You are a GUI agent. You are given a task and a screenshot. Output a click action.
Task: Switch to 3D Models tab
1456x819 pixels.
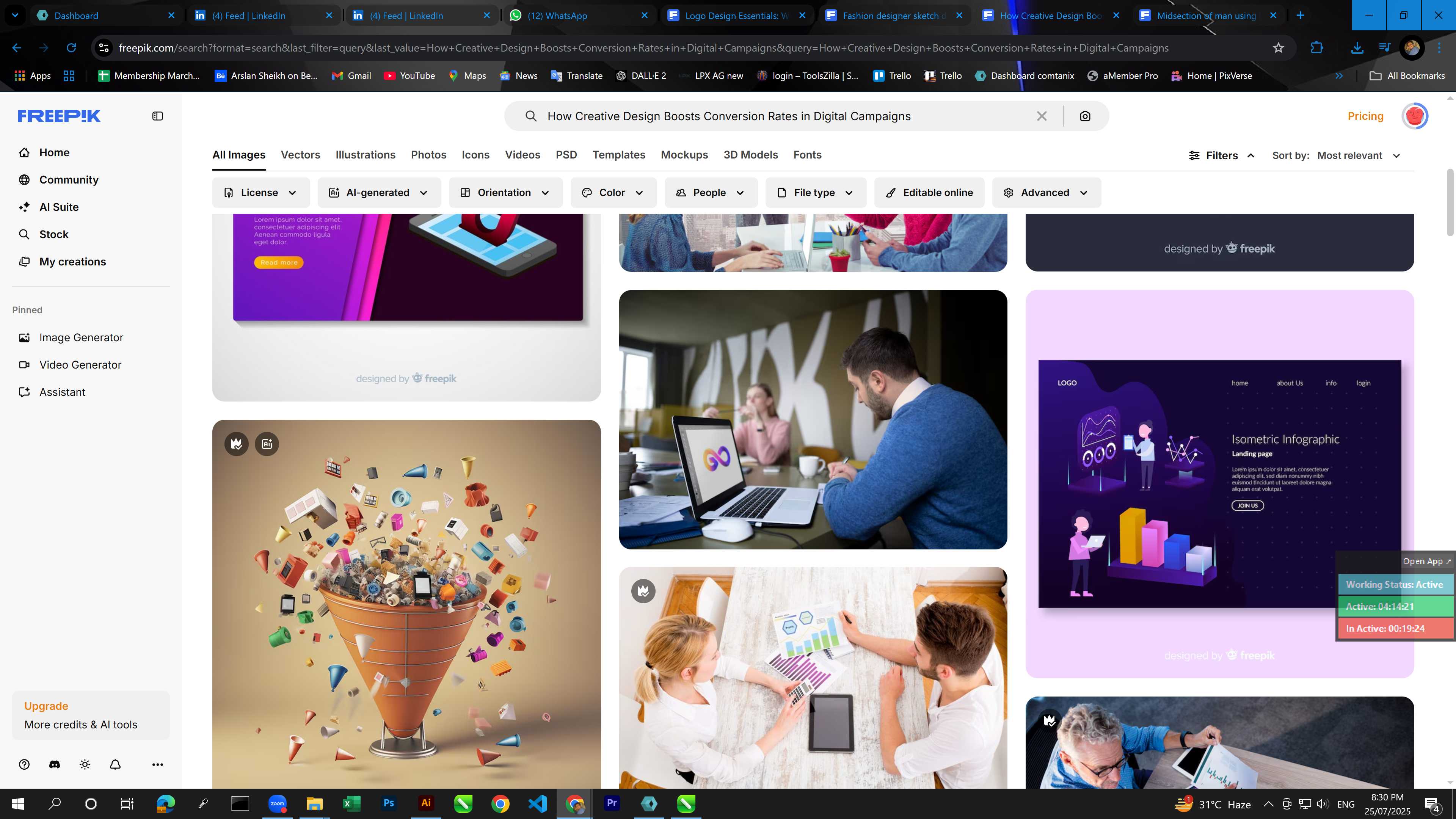point(751,155)
